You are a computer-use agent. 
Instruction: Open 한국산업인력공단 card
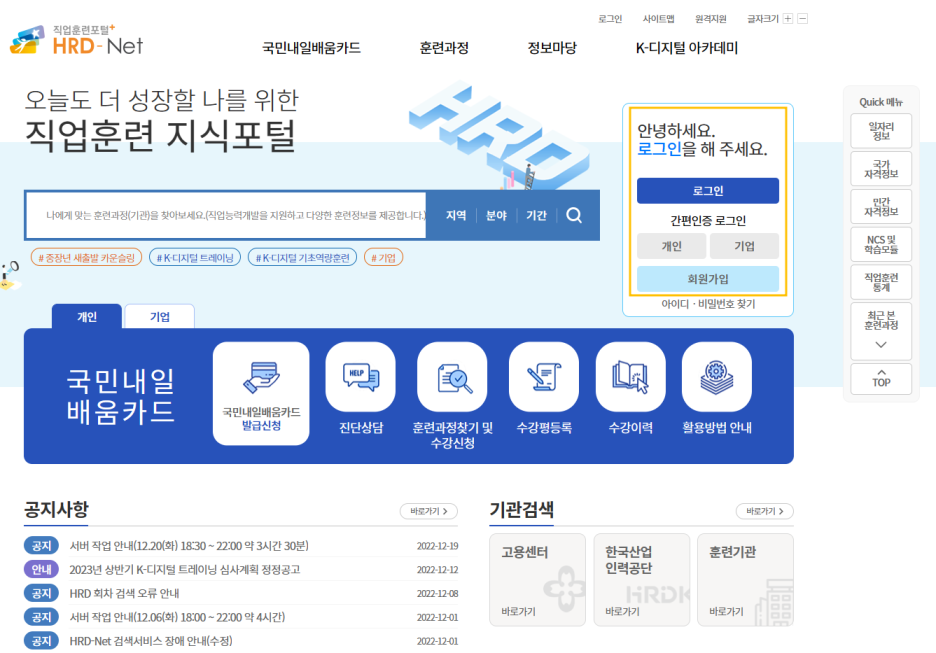point(642,580)
